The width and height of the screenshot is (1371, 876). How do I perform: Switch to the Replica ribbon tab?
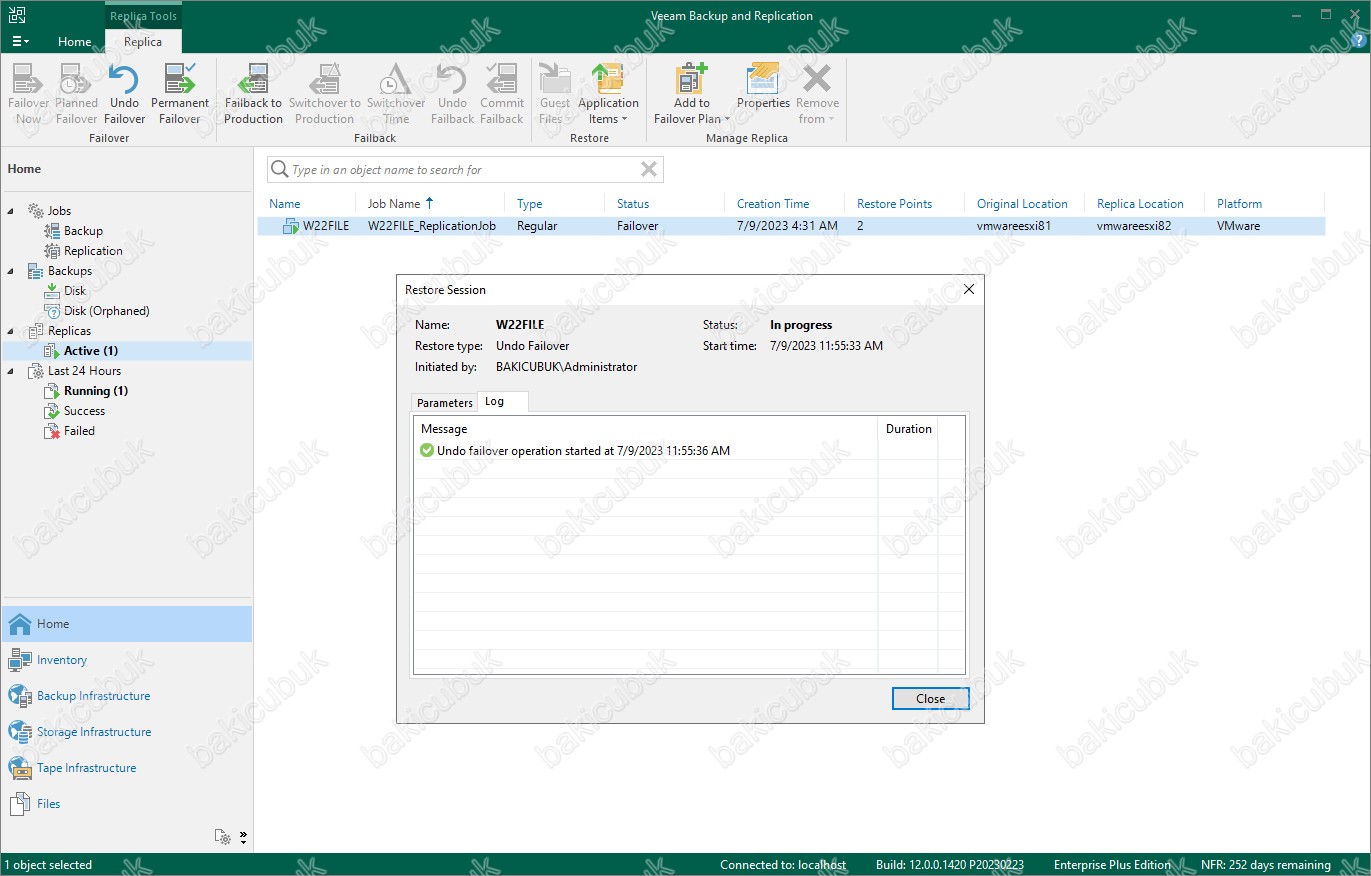(143, 42)
